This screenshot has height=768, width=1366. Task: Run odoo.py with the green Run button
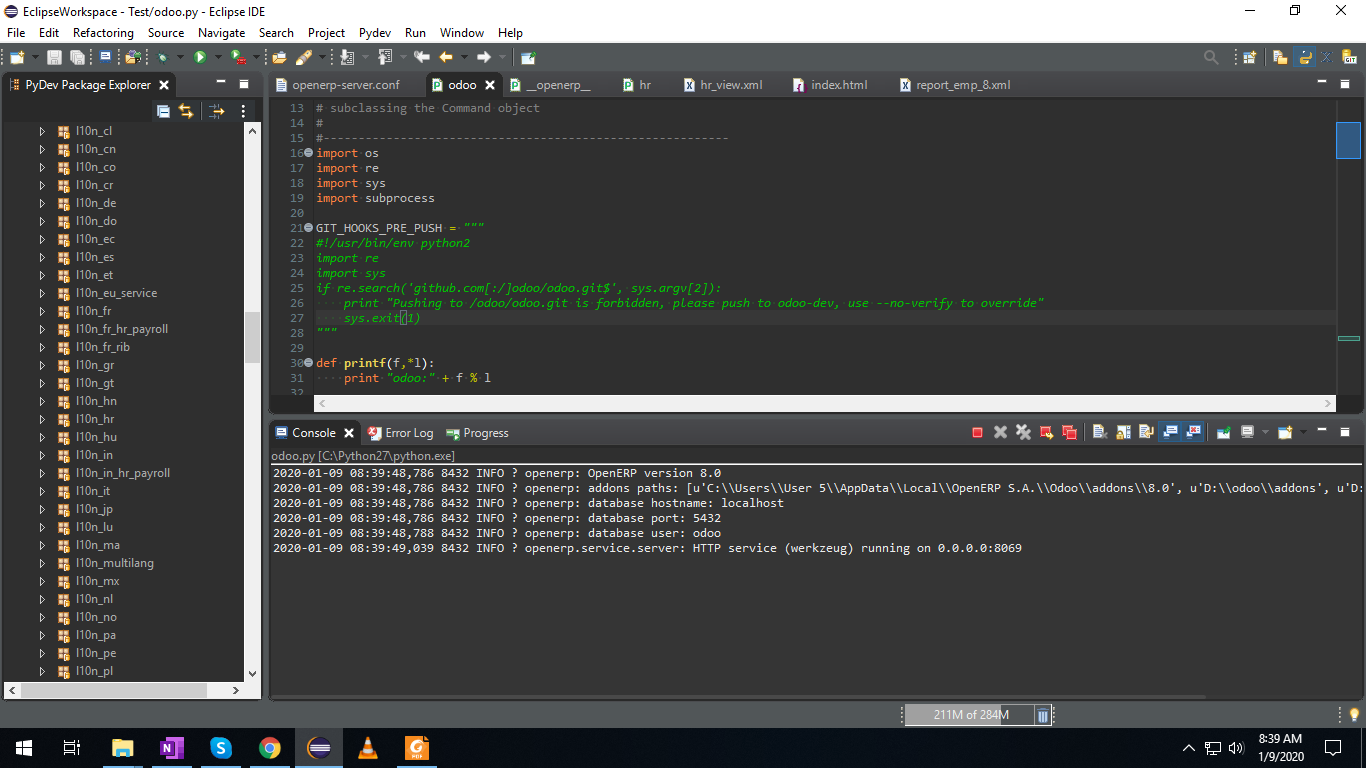point(199,57)
